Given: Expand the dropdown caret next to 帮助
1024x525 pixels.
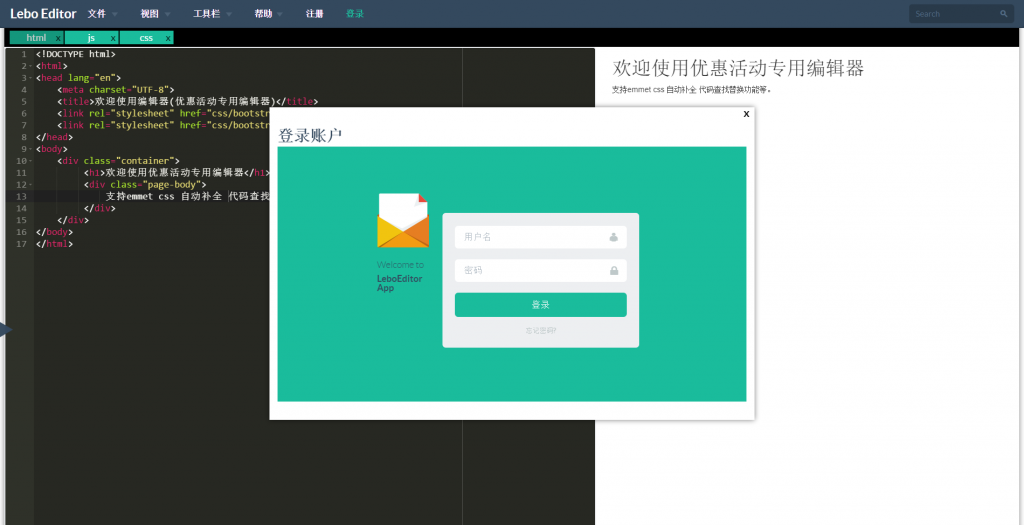Looking at the screenshot, I should click(281, 14).
